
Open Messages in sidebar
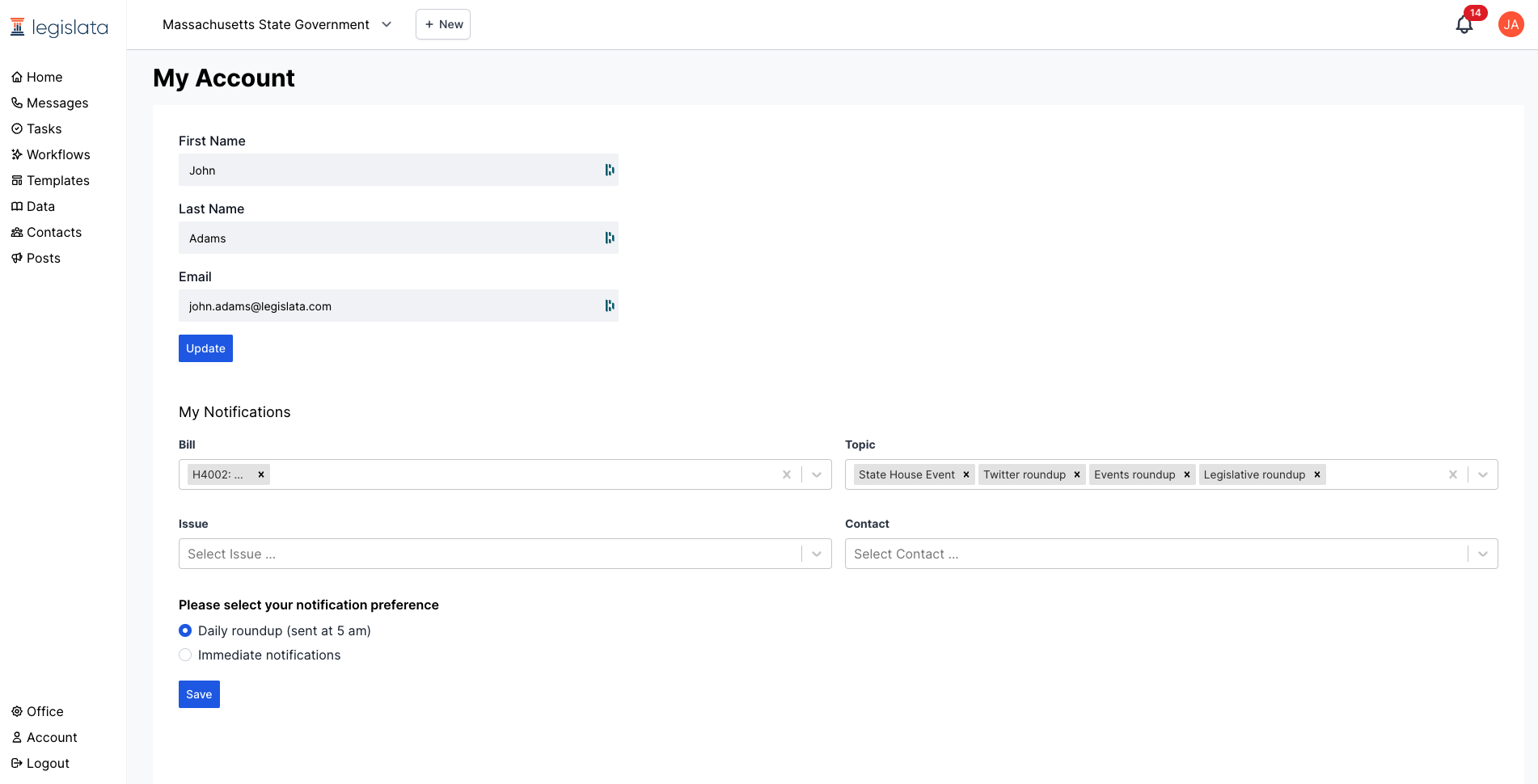click(x=50, y=103)
